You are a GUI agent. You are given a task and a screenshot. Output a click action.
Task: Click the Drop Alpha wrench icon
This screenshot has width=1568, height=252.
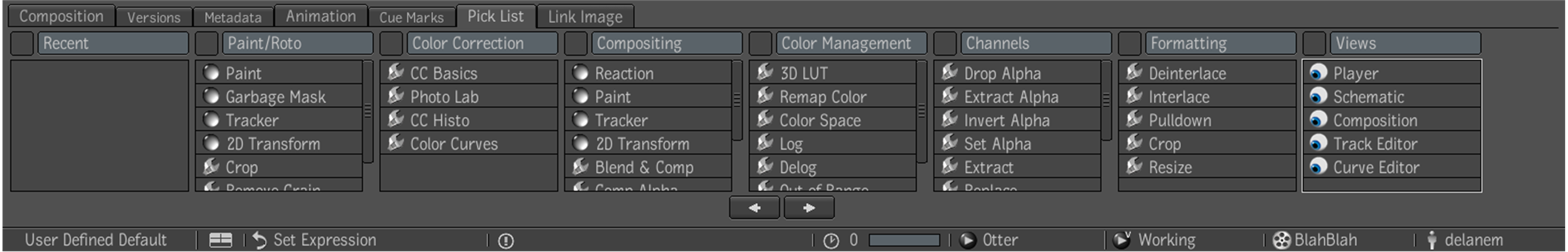click(x=949, y=72)
